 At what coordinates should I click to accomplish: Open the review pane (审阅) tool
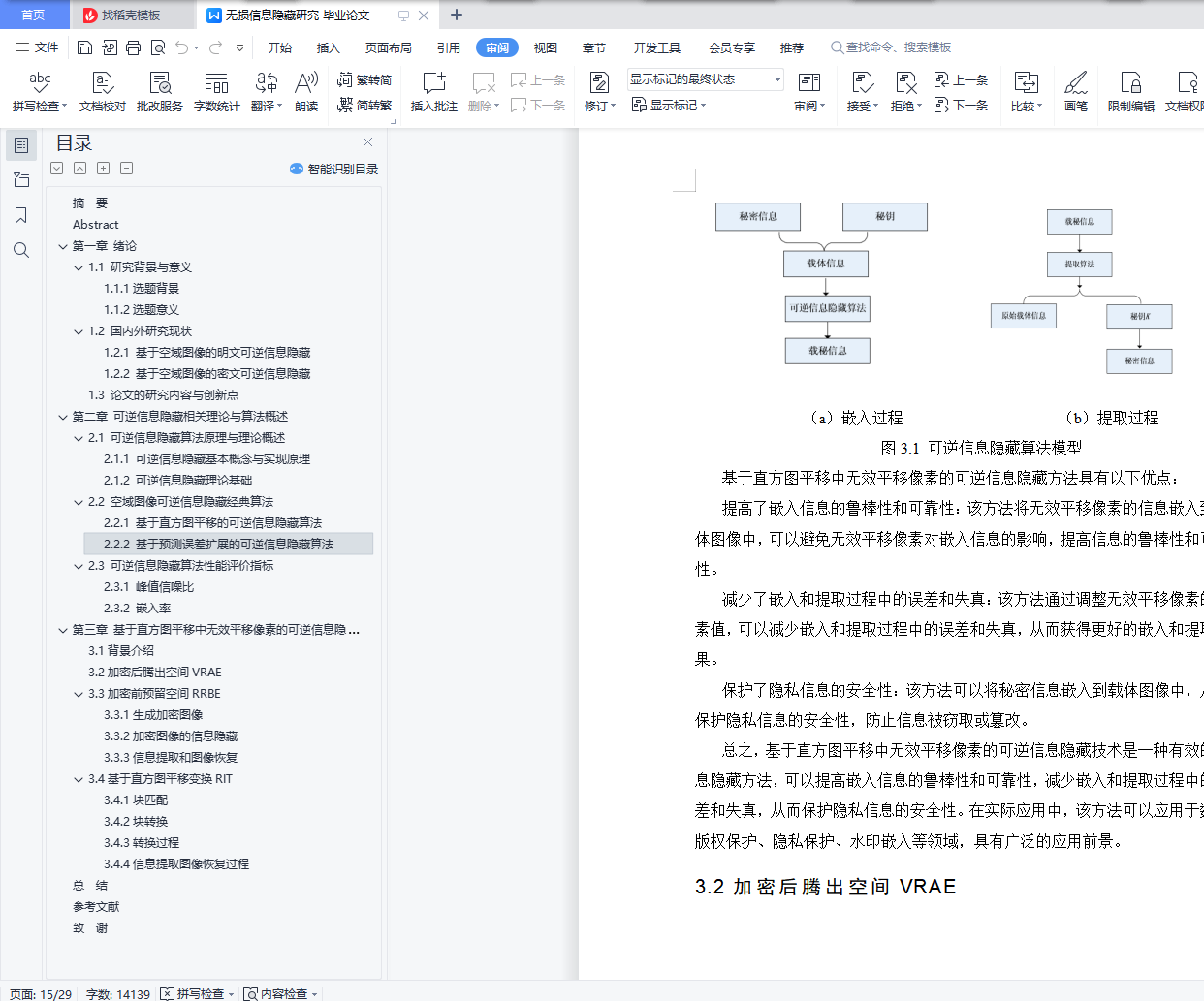[809, 91]
